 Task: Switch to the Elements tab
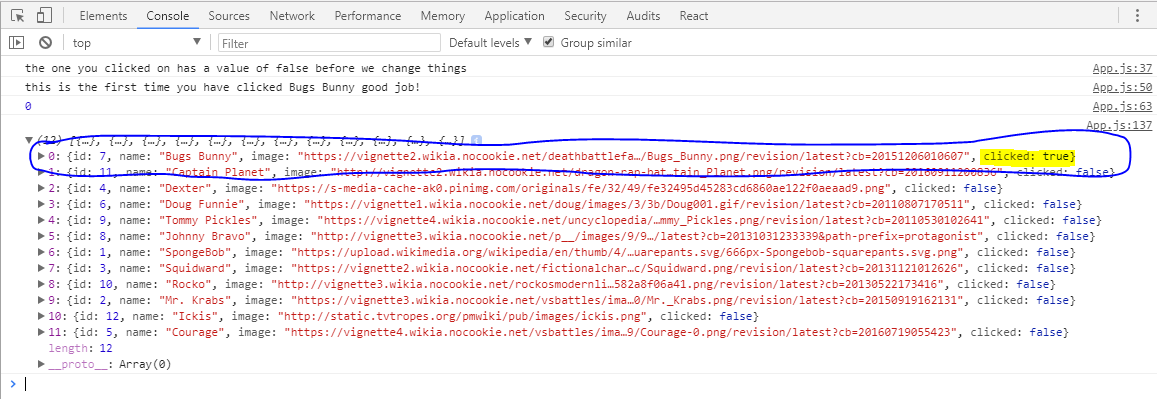[x=103, y=15]
